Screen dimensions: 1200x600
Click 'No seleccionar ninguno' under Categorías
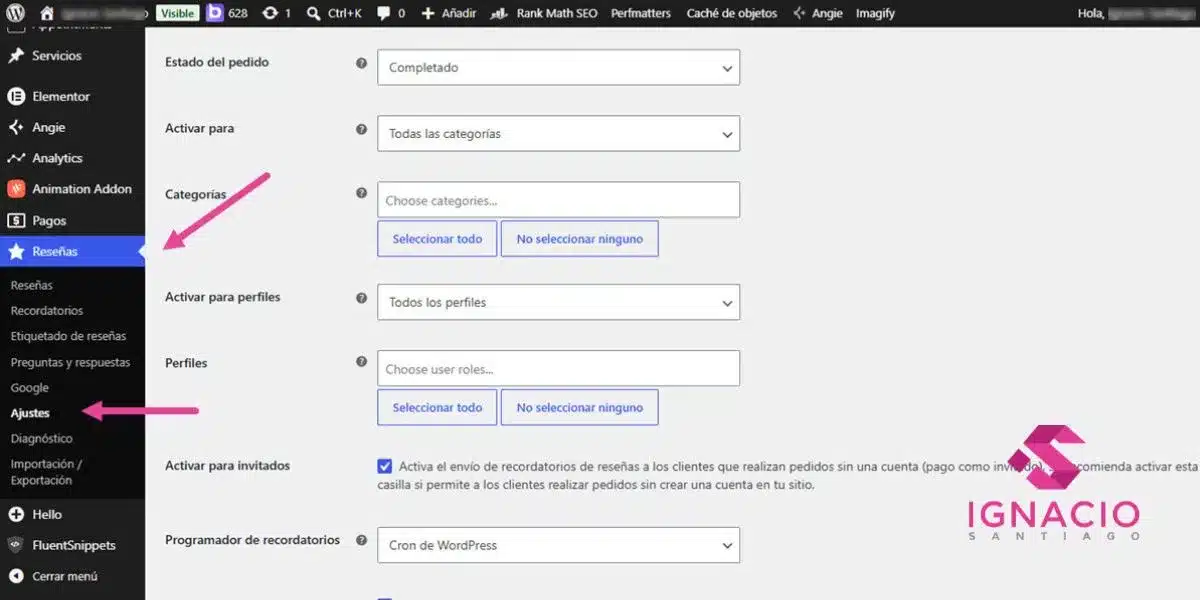click(x=580, y=239)
